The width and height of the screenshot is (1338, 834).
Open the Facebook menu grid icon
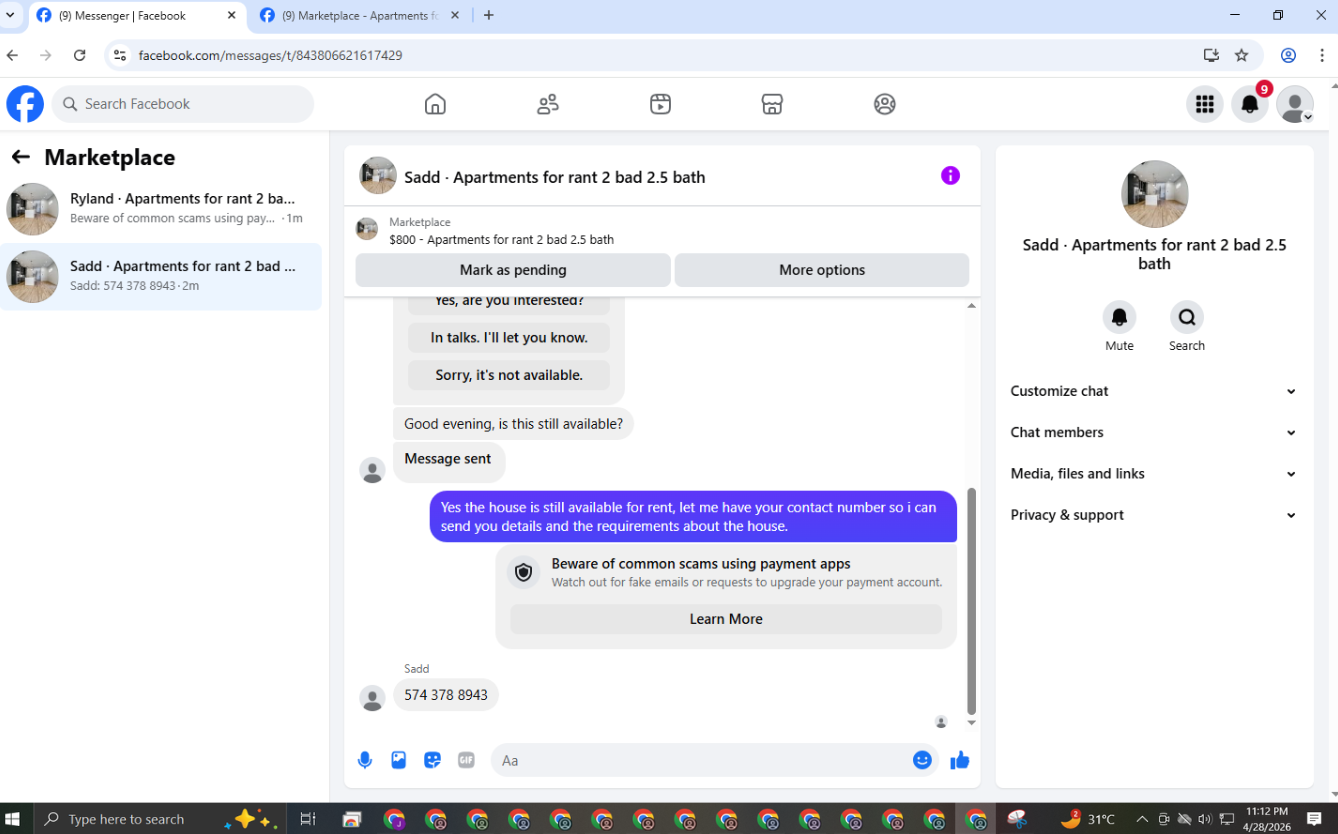[1205, 104]
